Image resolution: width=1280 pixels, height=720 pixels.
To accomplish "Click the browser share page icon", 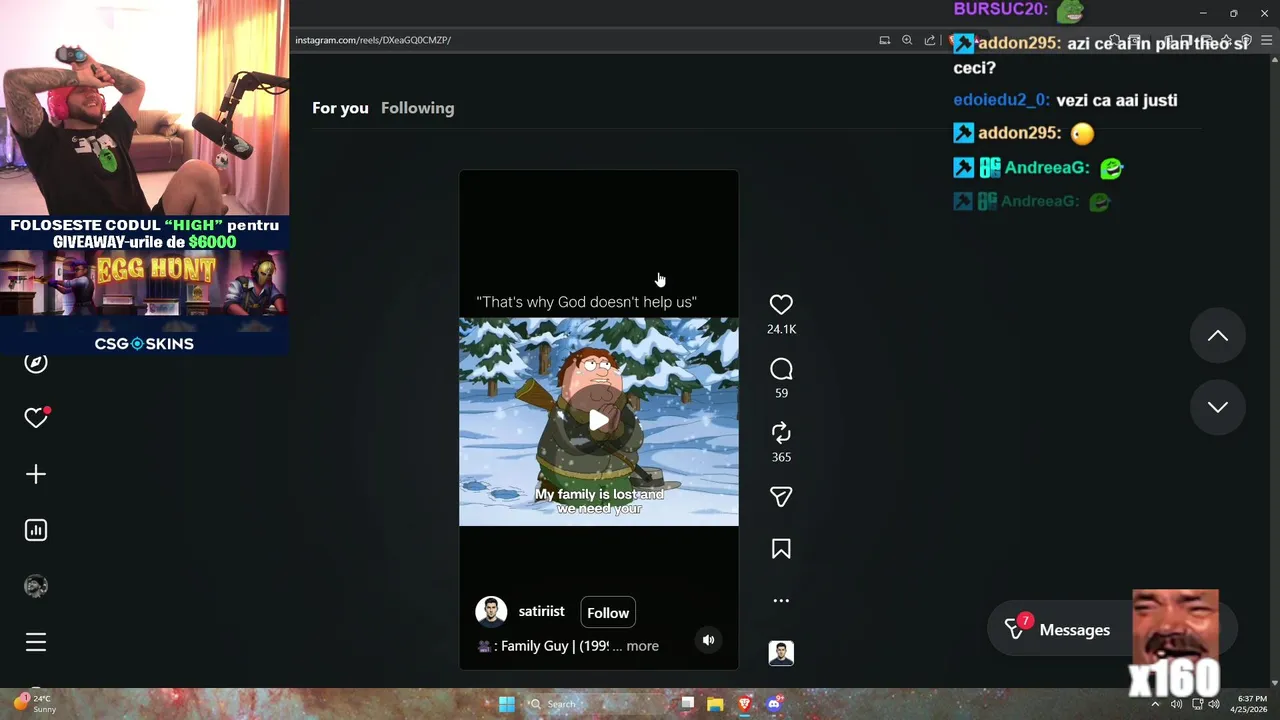I will [x=930, y=40].
